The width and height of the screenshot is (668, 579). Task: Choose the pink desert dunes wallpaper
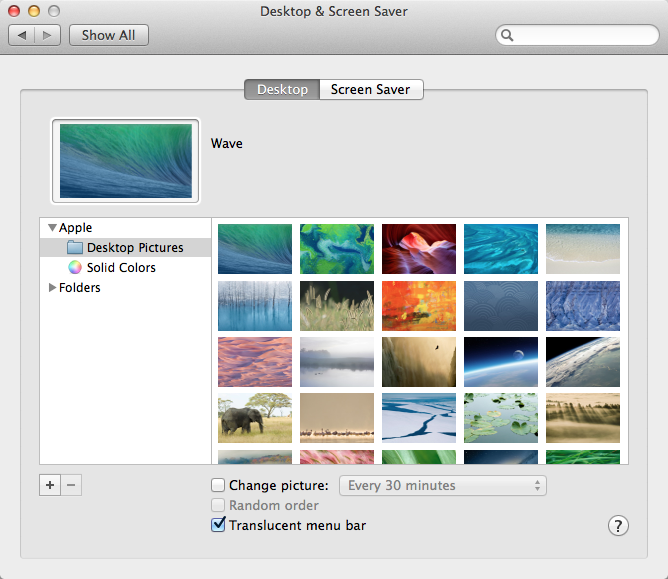tap(255, 362)
